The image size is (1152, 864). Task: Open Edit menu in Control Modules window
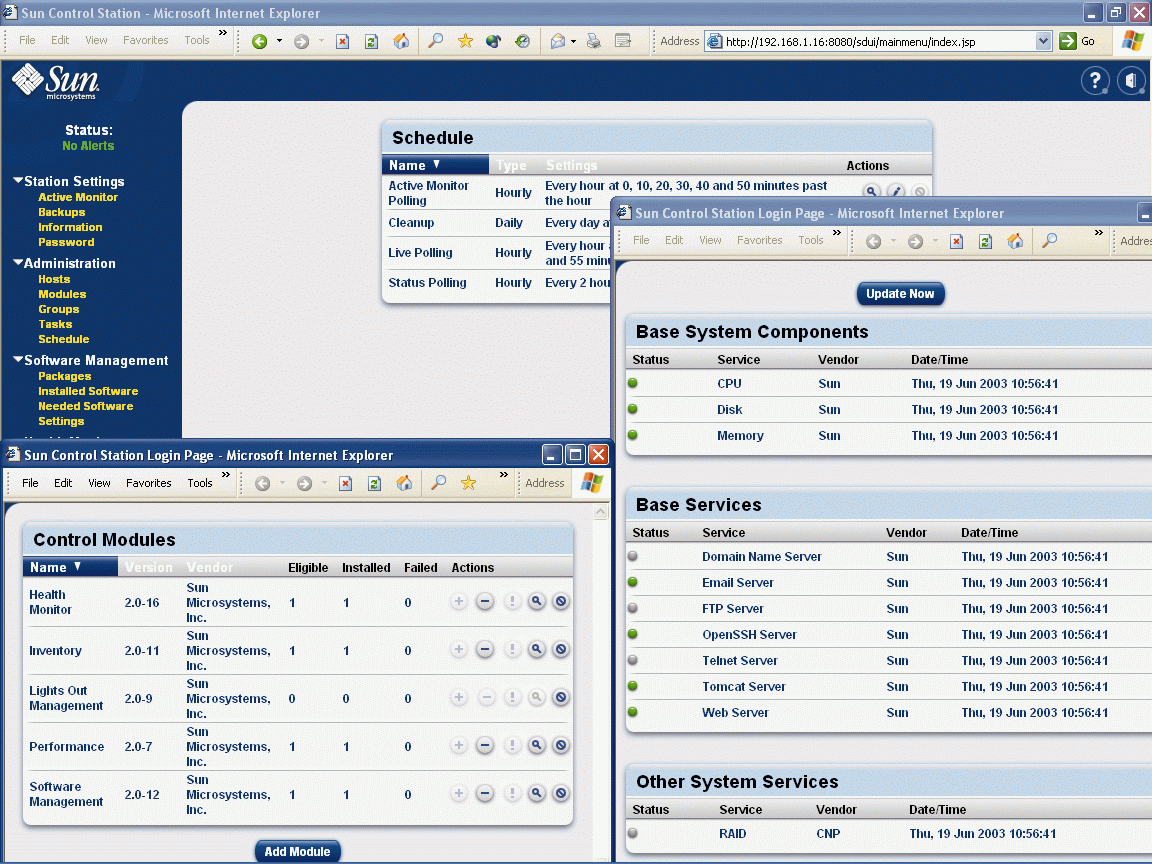coord(63,483)
